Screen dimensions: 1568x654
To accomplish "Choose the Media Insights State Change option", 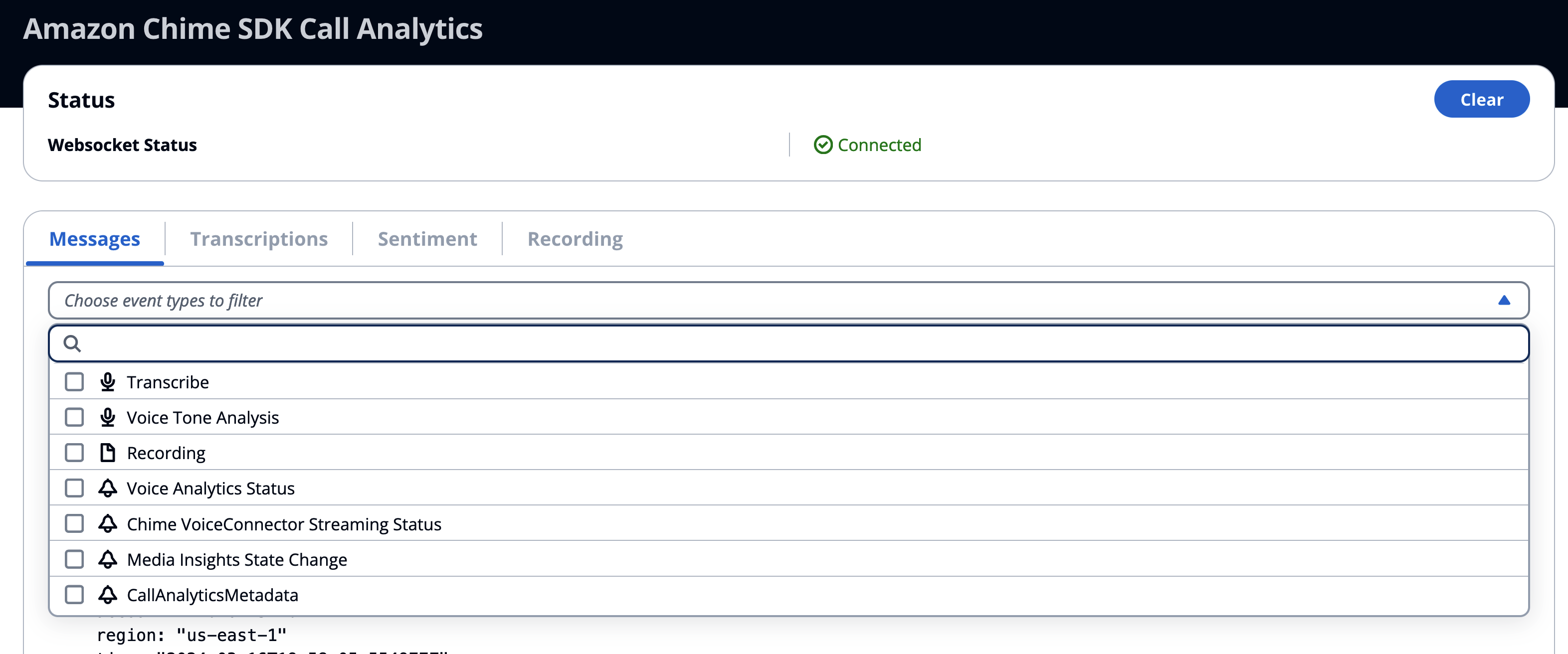I will pyautogui.click(x=237, y=560).
